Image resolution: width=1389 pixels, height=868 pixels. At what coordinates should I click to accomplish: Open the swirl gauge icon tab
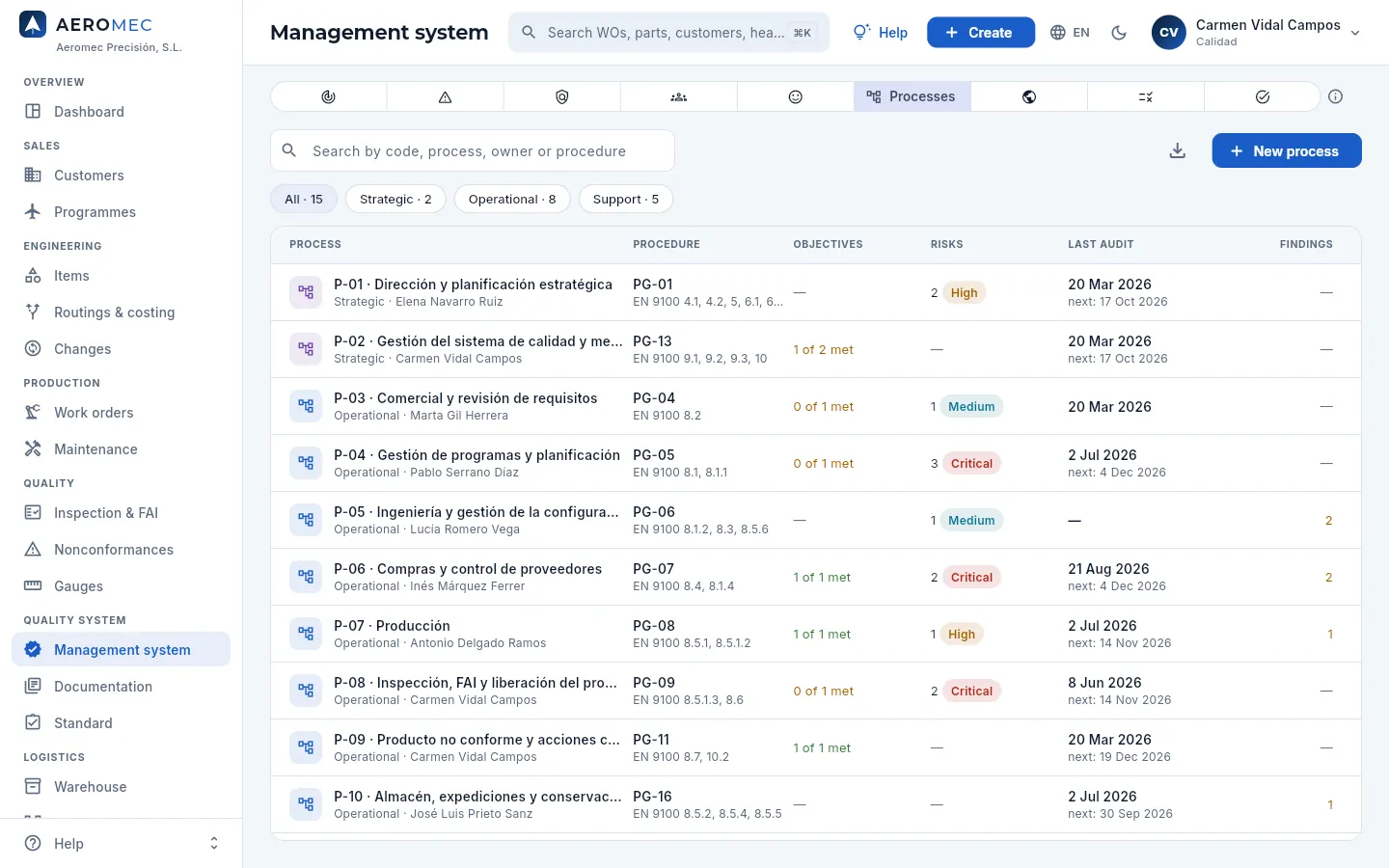point(328,96)
